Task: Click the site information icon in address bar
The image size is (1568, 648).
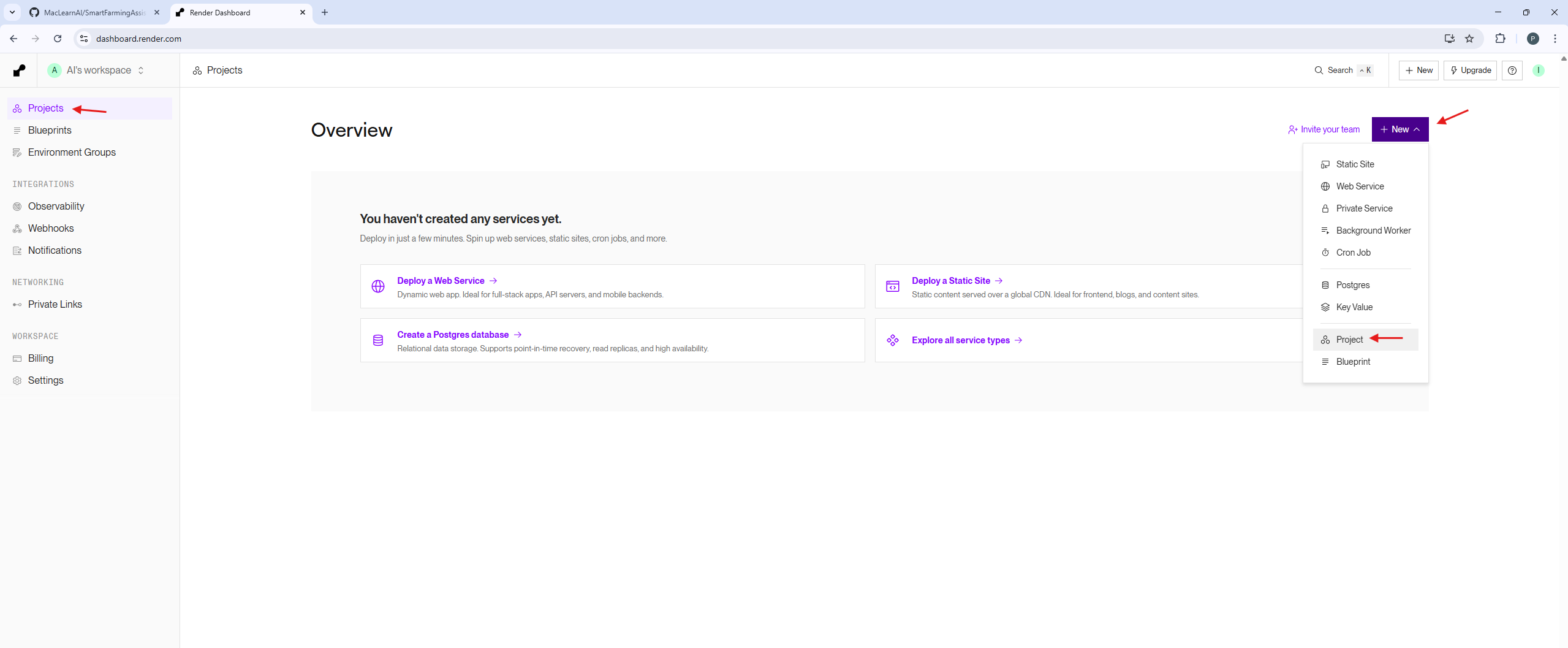Action: click(84, 39)
